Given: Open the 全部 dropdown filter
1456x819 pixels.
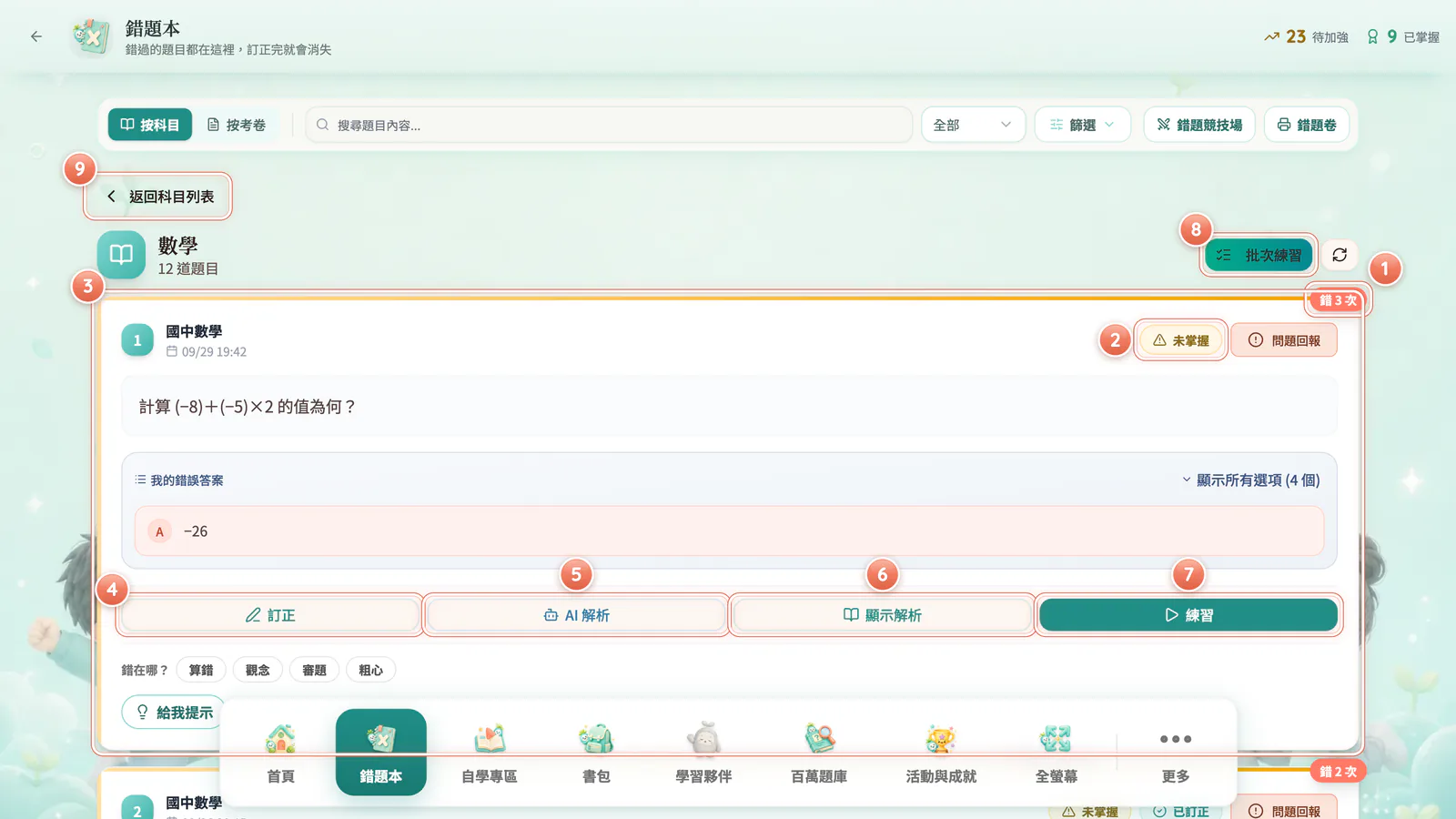Looking at the screenshot, I should click(973, 125).
